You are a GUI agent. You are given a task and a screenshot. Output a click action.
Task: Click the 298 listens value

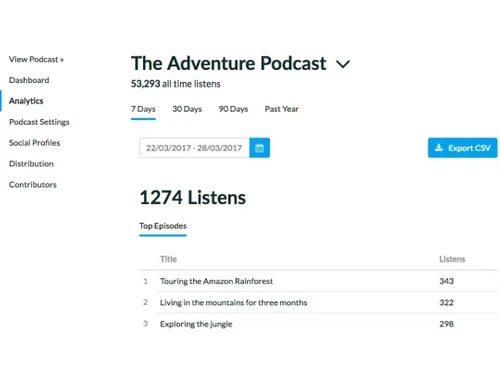[x=446, y=324]
